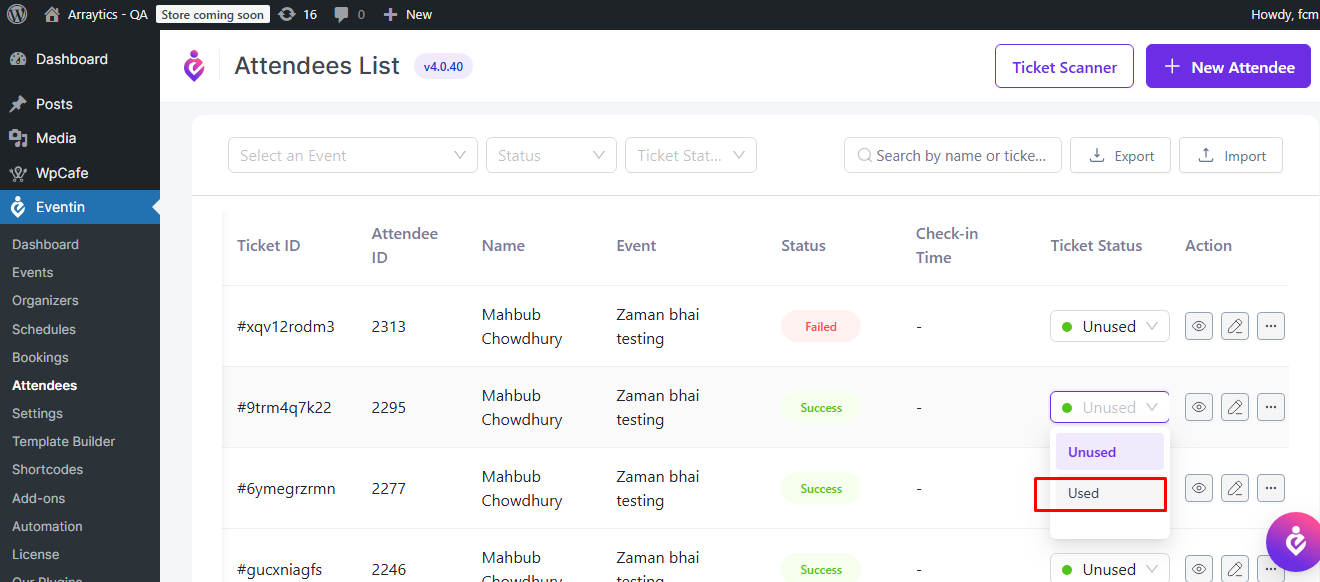Go to Organizers submenu
Image resolution: width=1320 pixels, height=582 pixels.
tap(45, 300)
